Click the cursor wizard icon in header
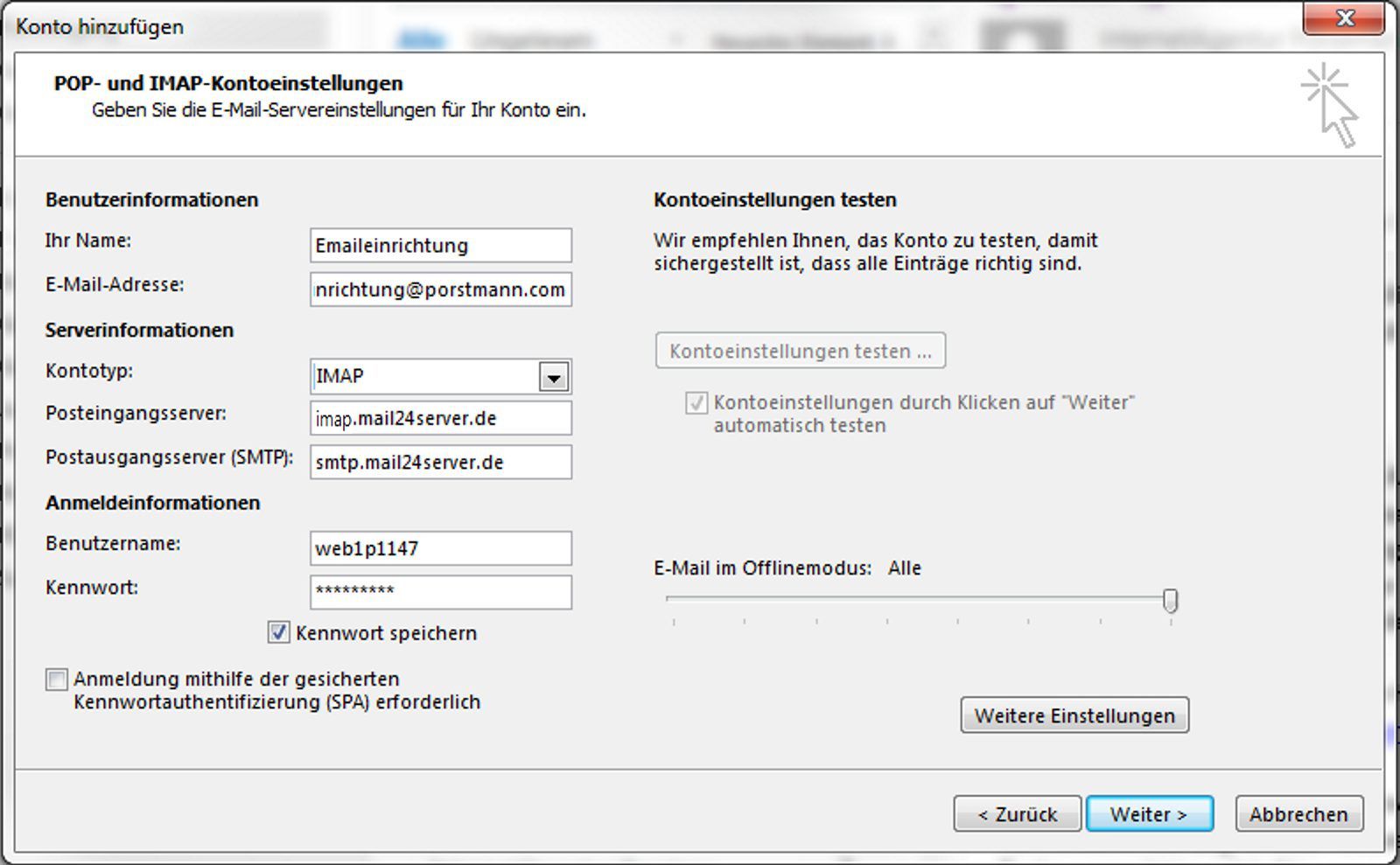This screenshot has width=1400, height=865. pyautogui.click(x=1329, y=105)
